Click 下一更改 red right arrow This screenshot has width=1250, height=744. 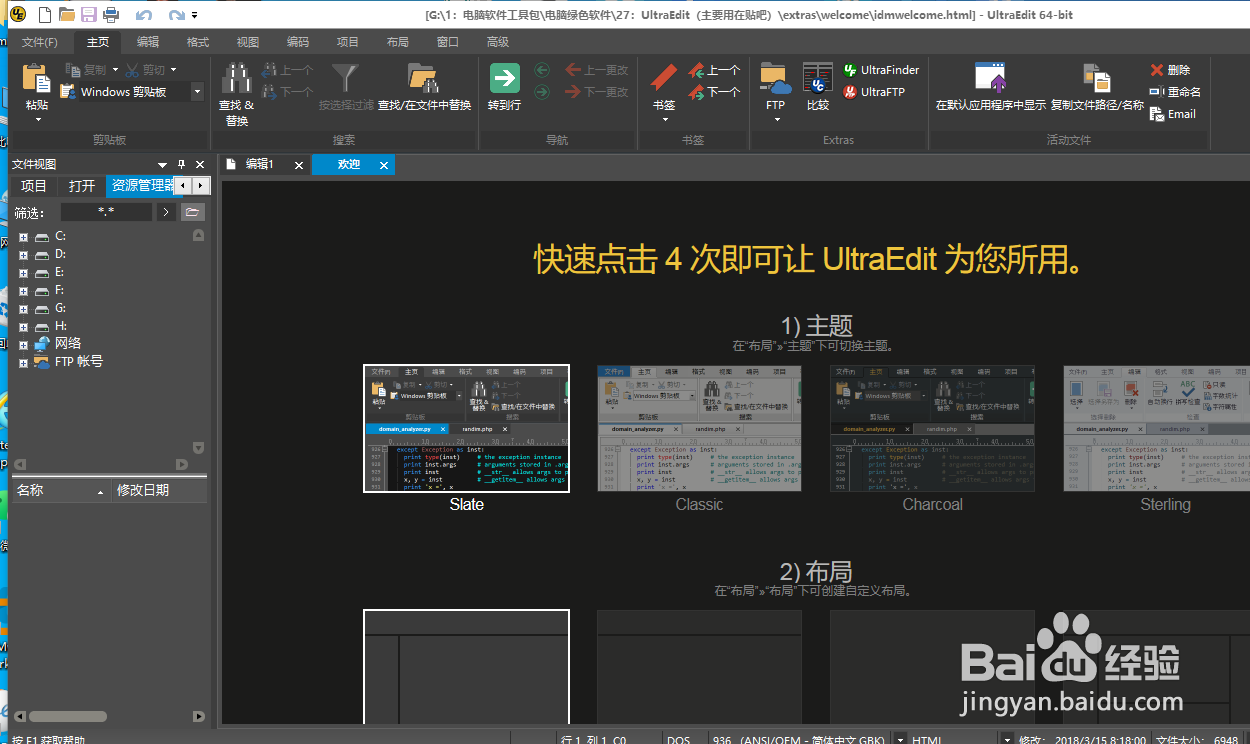596,92
